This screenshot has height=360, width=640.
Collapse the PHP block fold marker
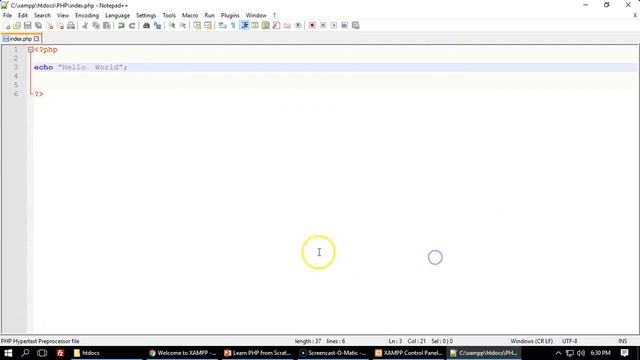[x=31, y=49]
